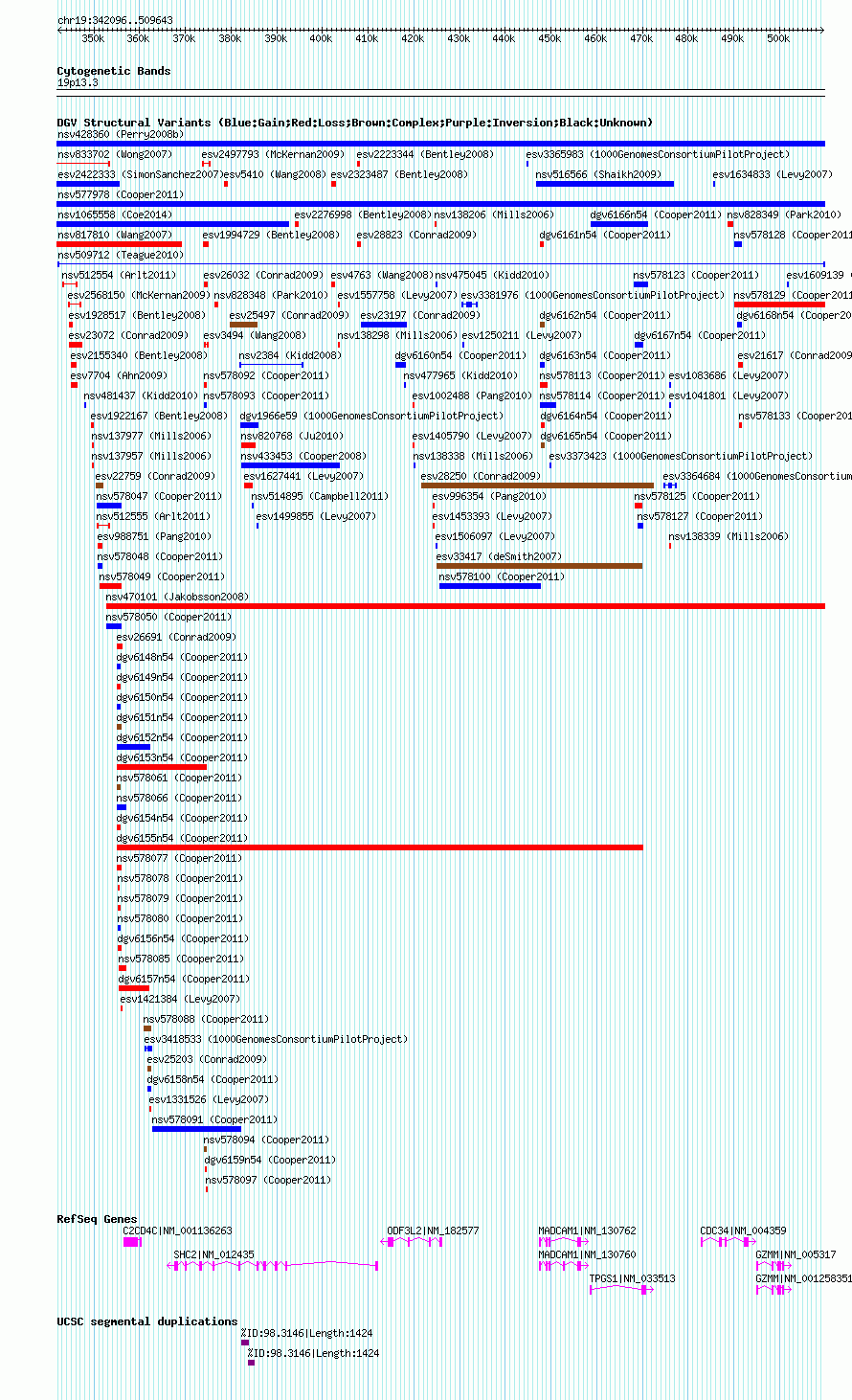852x1400 pixels.
Task: Click the GZMM NM_005317 gene model
Action: click(x=774, y=1266)
